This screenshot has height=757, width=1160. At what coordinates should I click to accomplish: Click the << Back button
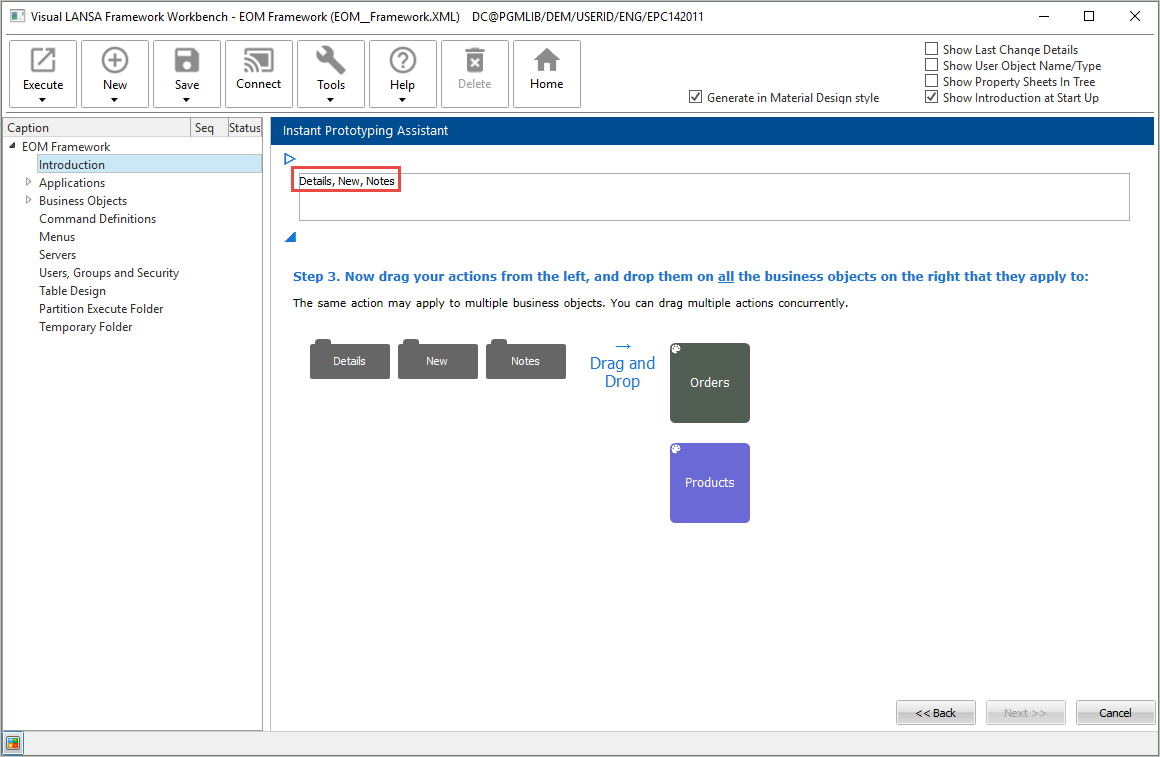[x=936, y=713]
